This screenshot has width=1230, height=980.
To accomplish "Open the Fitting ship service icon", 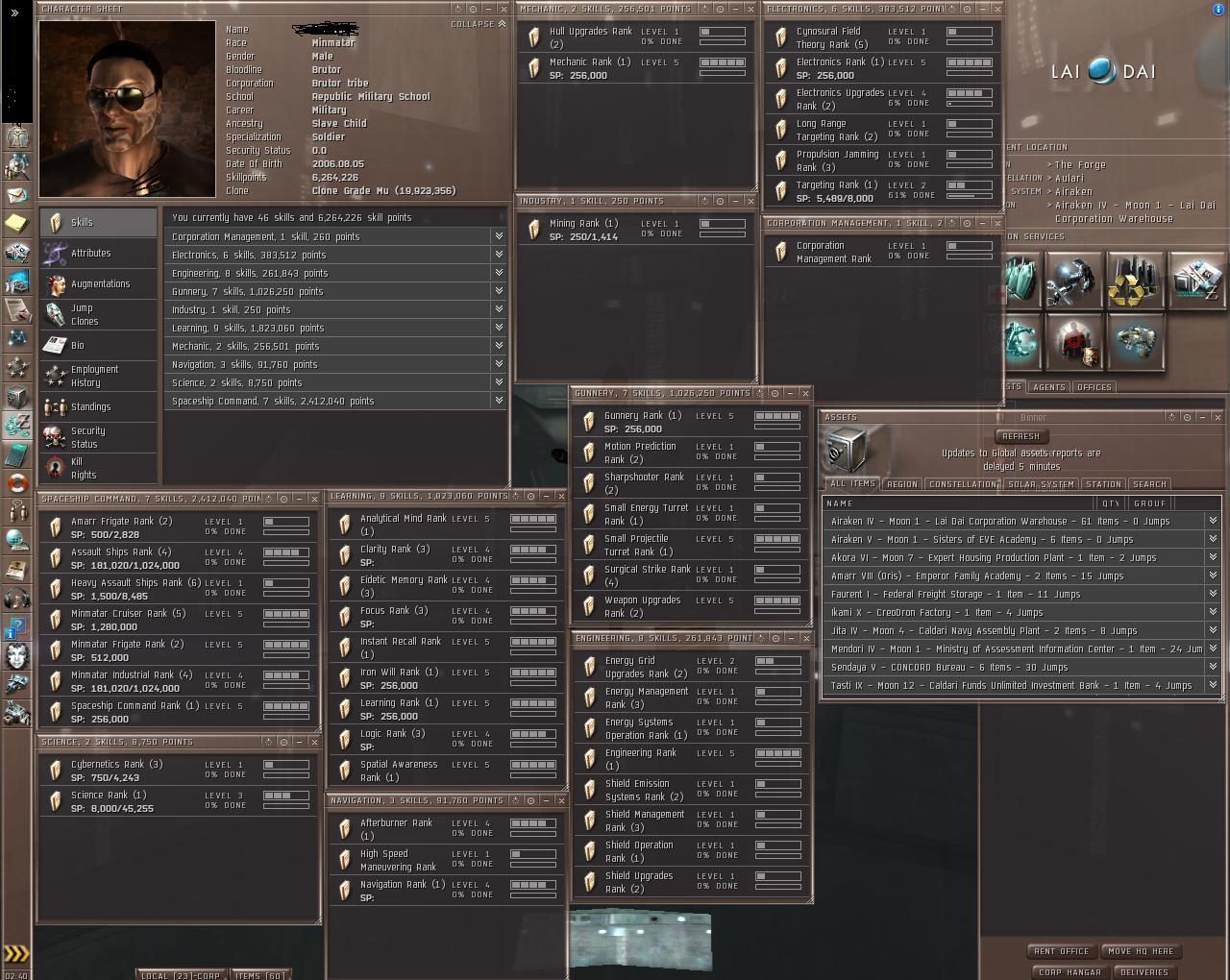I will click(1135, 342).
